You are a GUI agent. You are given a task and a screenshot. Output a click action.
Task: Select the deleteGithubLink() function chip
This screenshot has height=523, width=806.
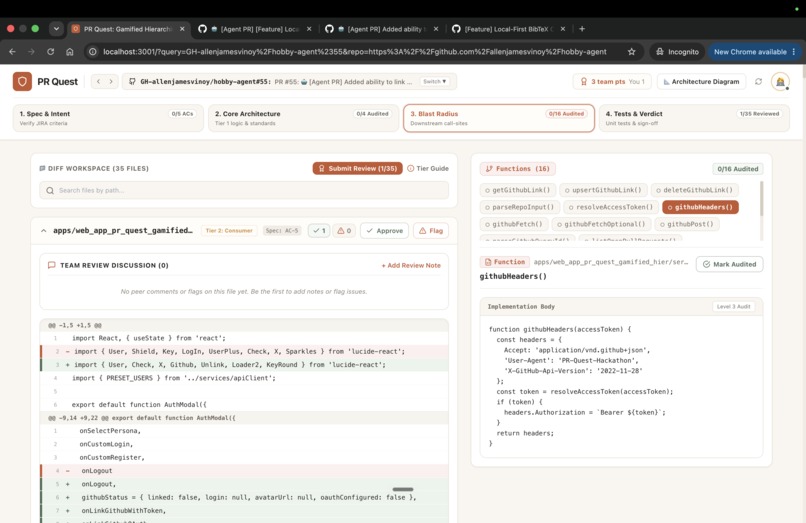694,190
